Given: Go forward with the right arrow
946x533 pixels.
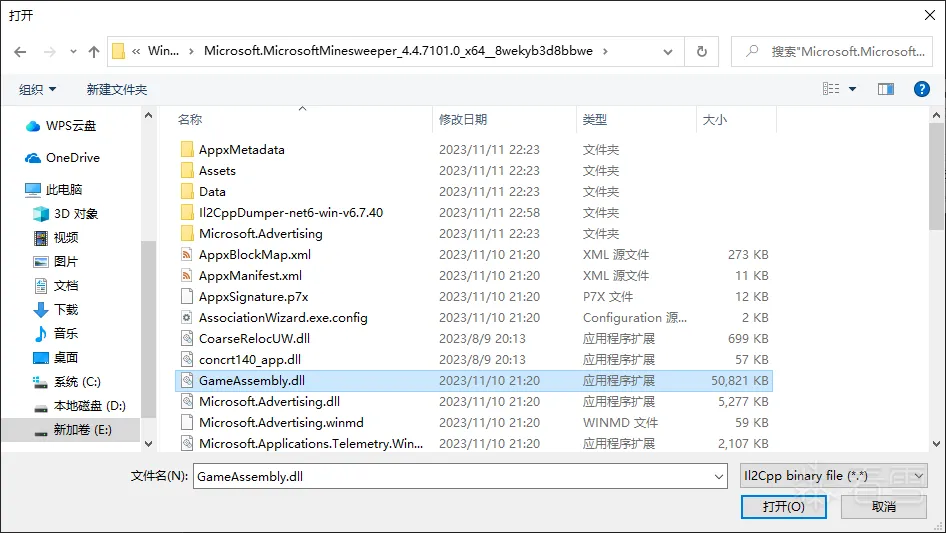Looking at the screenshot, I should 49,52.
